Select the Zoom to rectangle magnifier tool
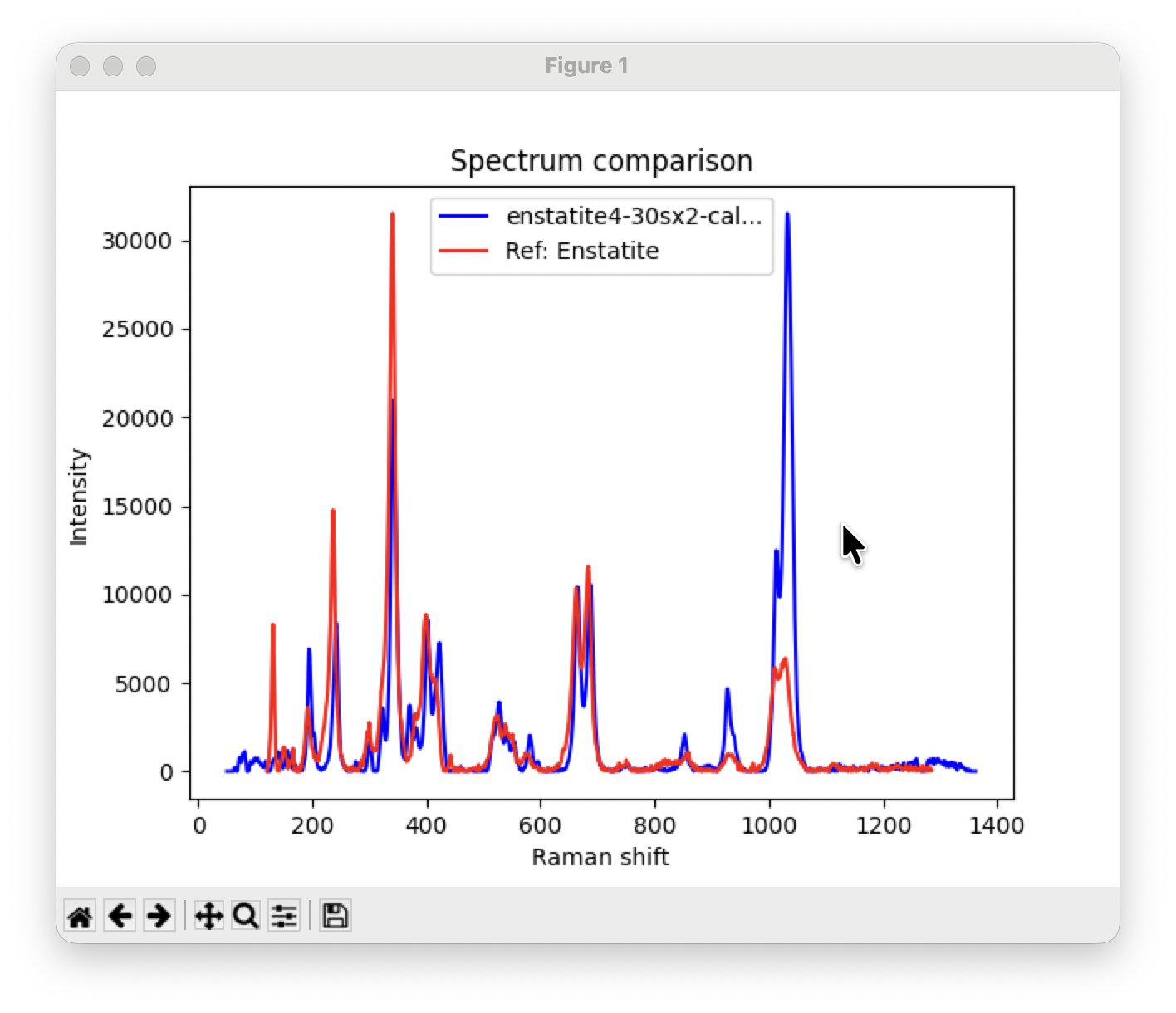Image resolution: width=1176 pixels, height=1013 pixels. pos(246,916)
